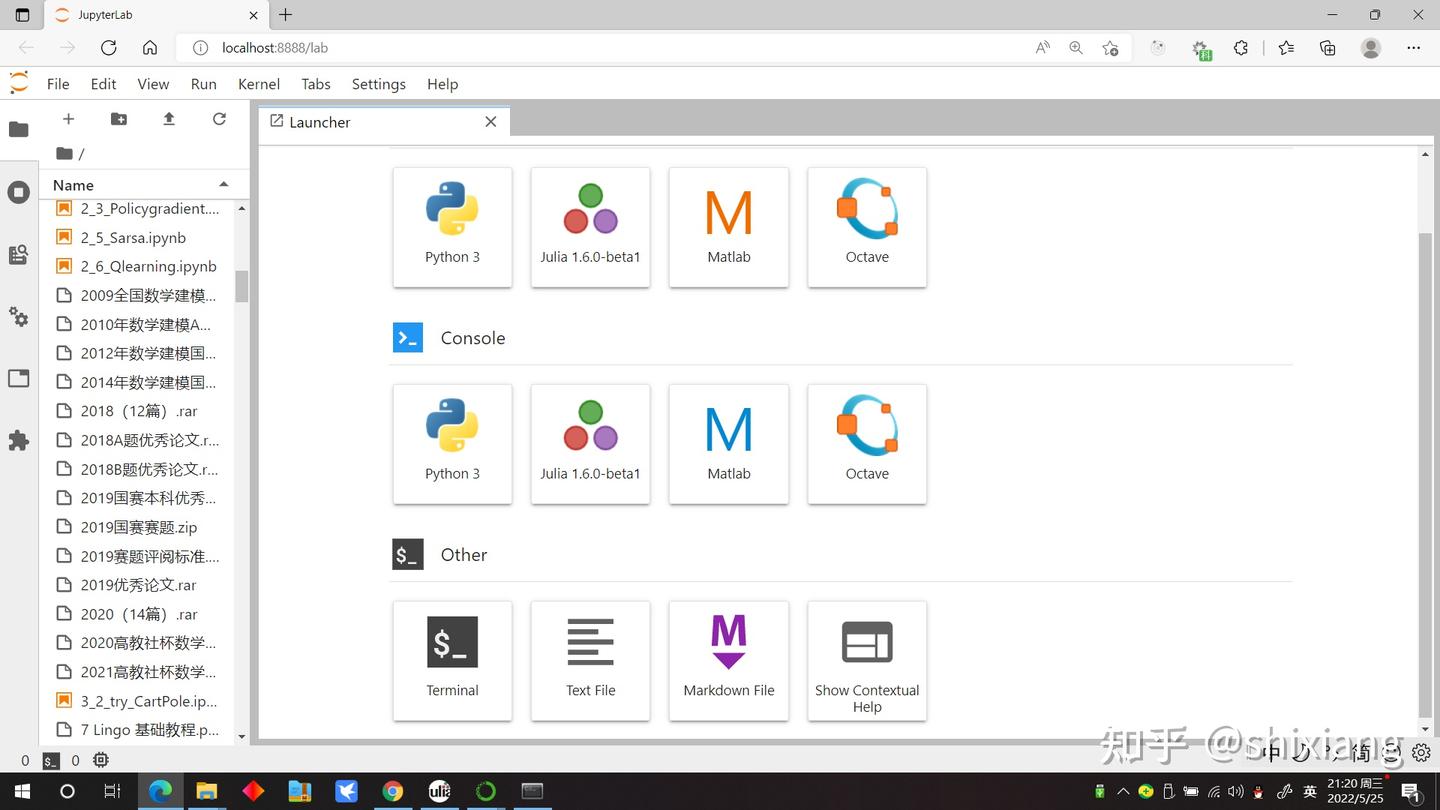Go to root folder via breadcrumb icon
The image size is (1440, 810).
tap(65, 153)
